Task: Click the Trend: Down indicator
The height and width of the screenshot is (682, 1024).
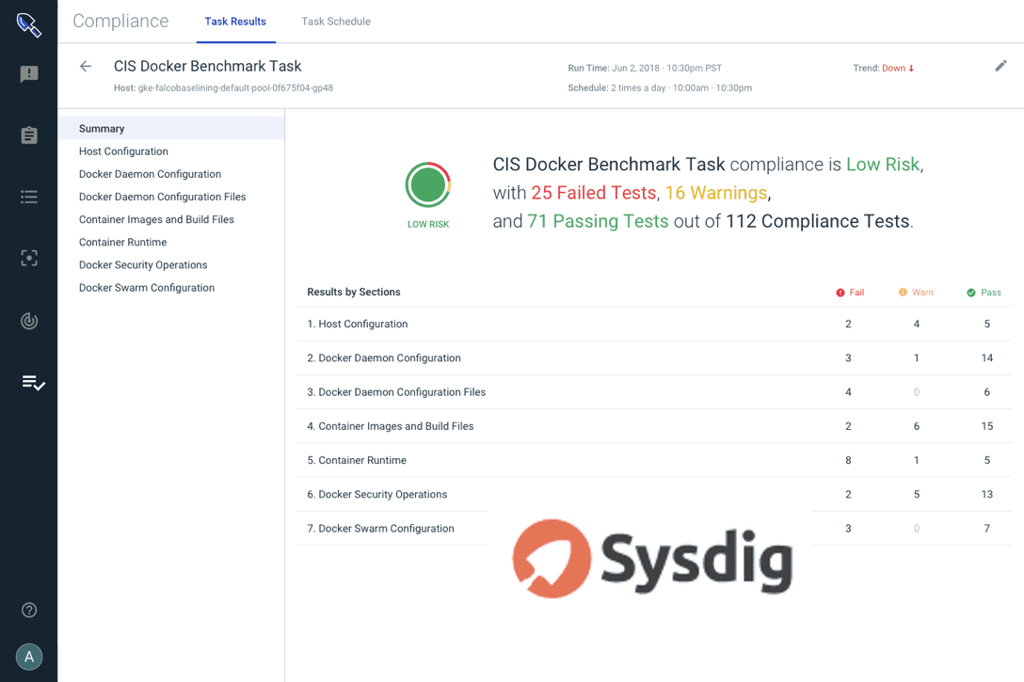Action: pyautogui.click(x=883, y=68)
